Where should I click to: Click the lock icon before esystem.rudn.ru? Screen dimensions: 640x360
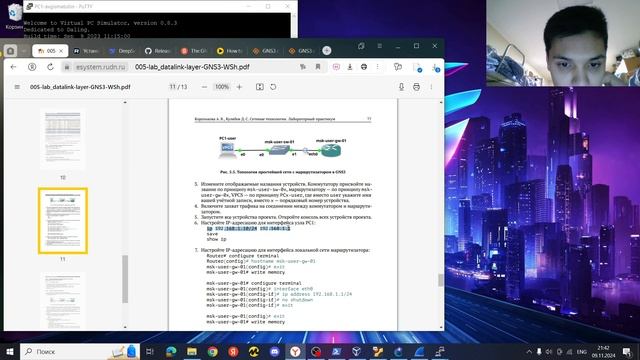pos(67,67)
